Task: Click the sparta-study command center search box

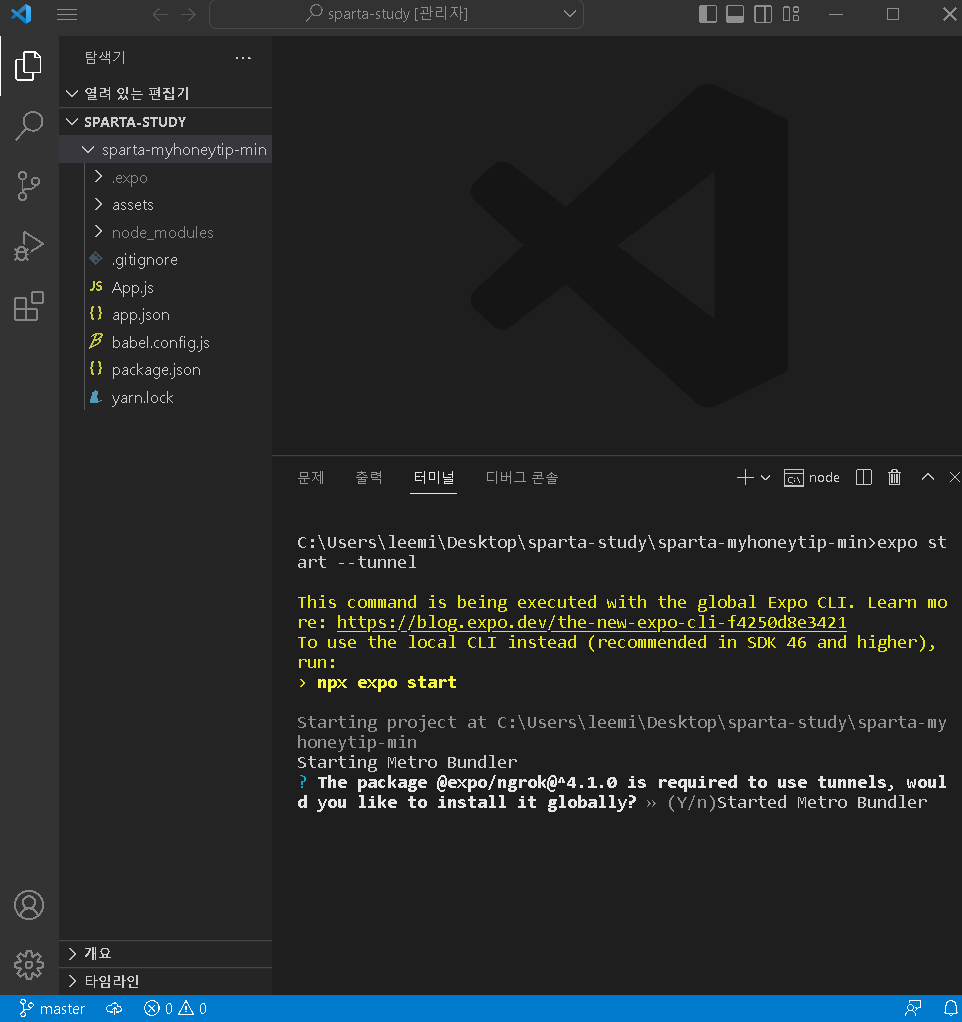Action: pos(396,14)
